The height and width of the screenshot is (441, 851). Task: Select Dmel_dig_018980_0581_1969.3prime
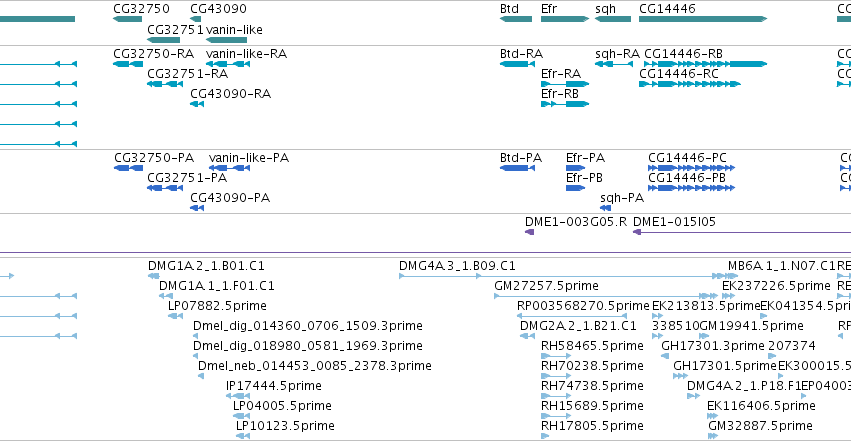pyautogui.click(x=195, y=356)
